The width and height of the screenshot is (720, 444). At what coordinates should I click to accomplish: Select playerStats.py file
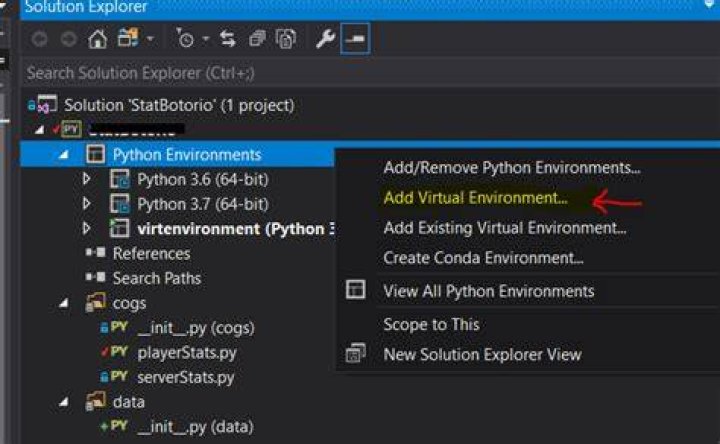pyautogui.click(x=187, y=353)
